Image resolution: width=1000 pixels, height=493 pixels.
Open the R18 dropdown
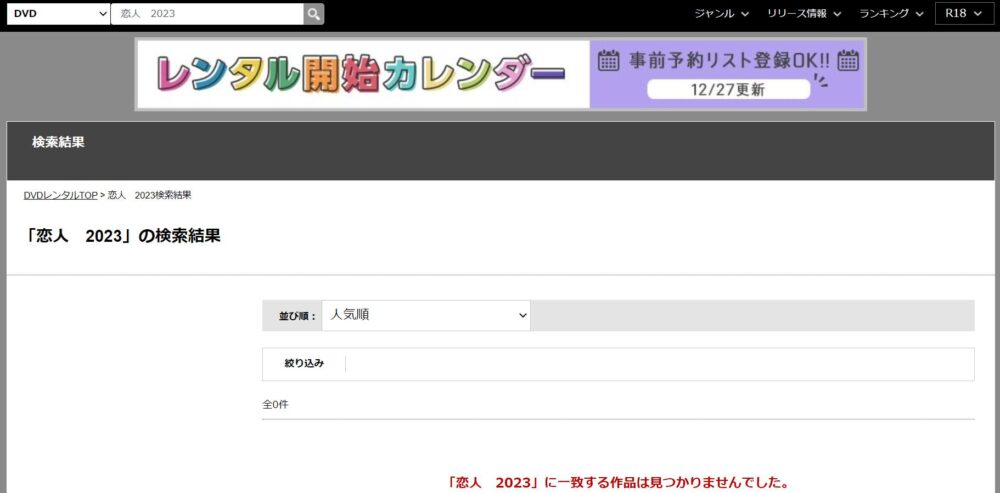(964, 13)
